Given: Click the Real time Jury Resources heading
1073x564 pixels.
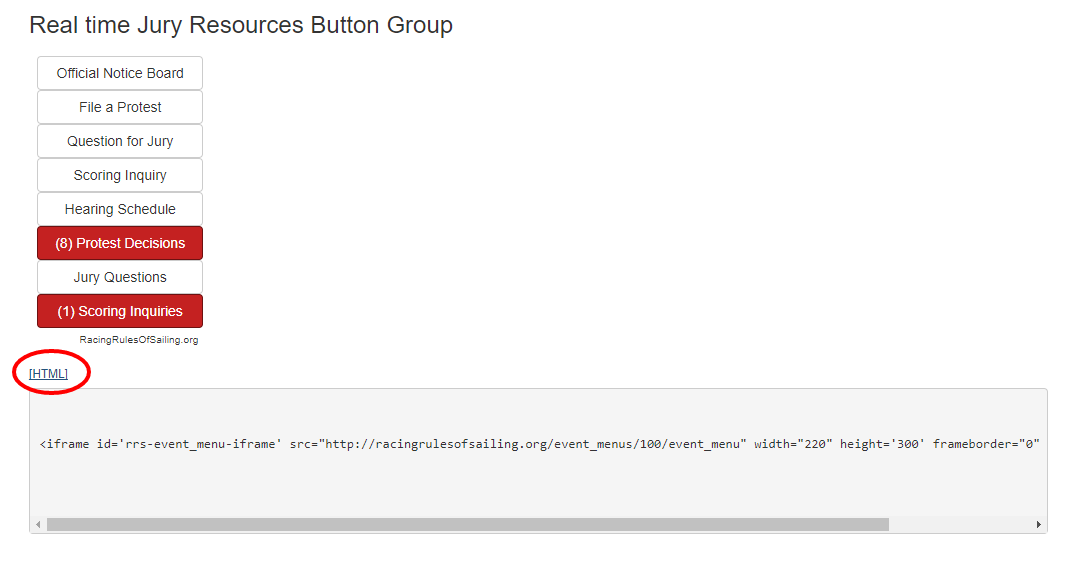Looking at the screenshot, I should click(x=241, y=25).
